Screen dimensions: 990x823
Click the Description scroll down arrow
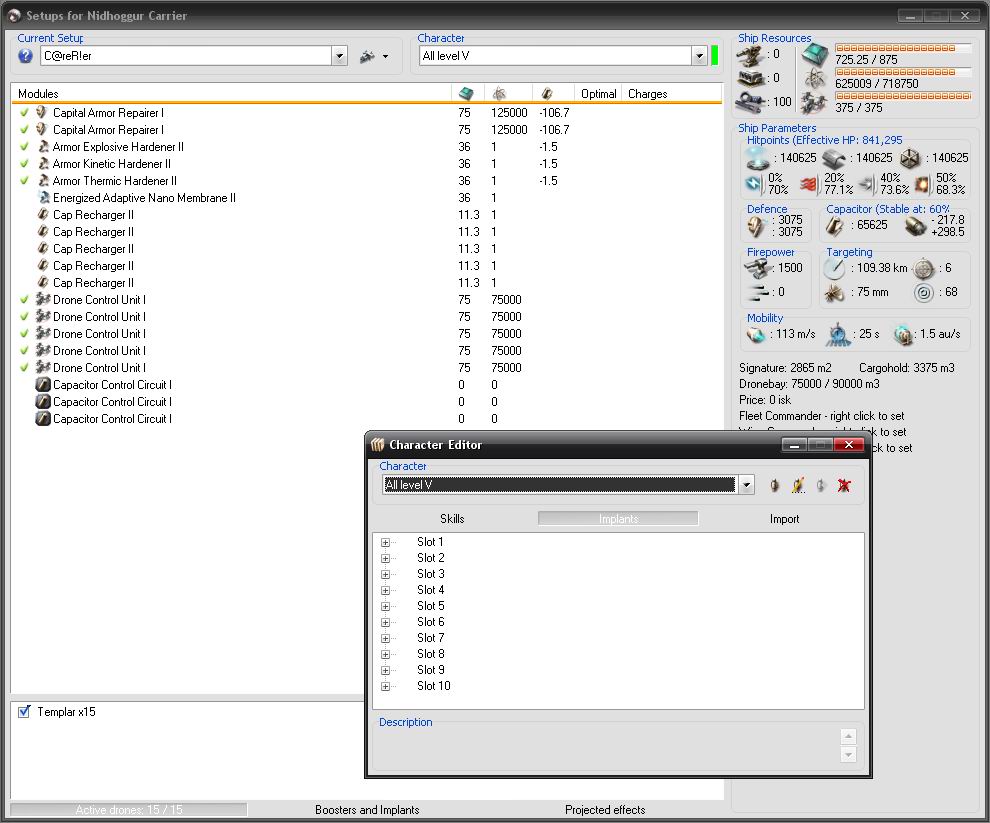coord(849,754)
